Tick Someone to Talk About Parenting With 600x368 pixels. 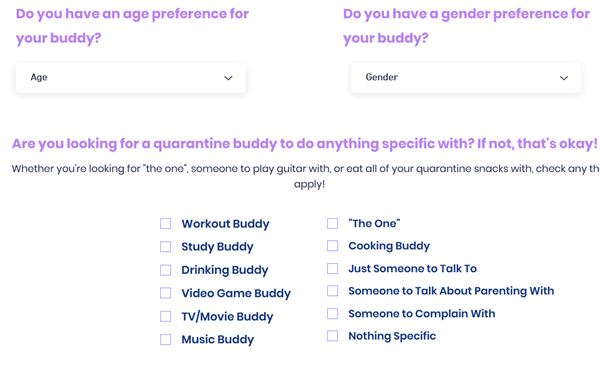coord(333,291)
